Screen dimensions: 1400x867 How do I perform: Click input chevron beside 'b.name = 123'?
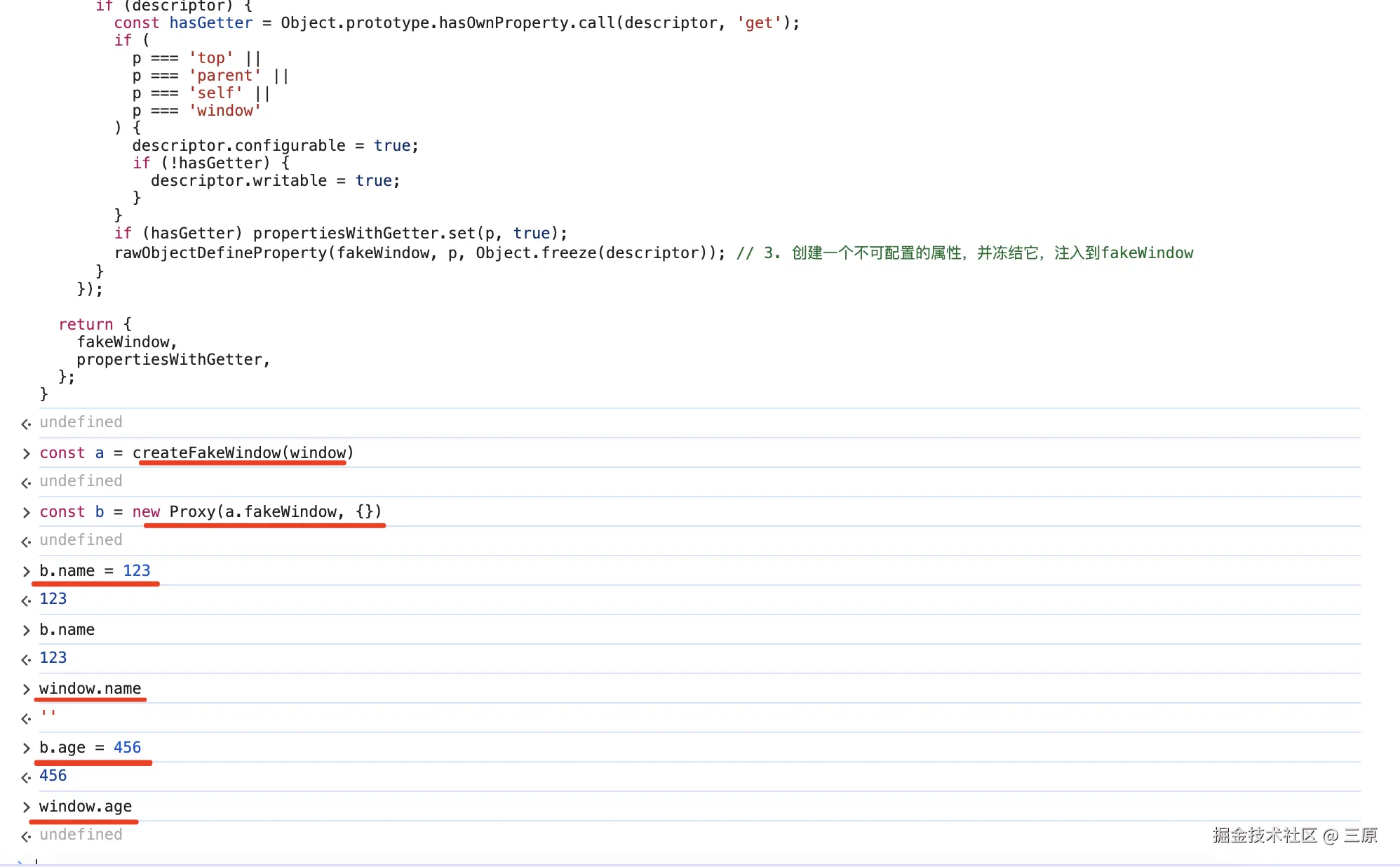point(26,572)
